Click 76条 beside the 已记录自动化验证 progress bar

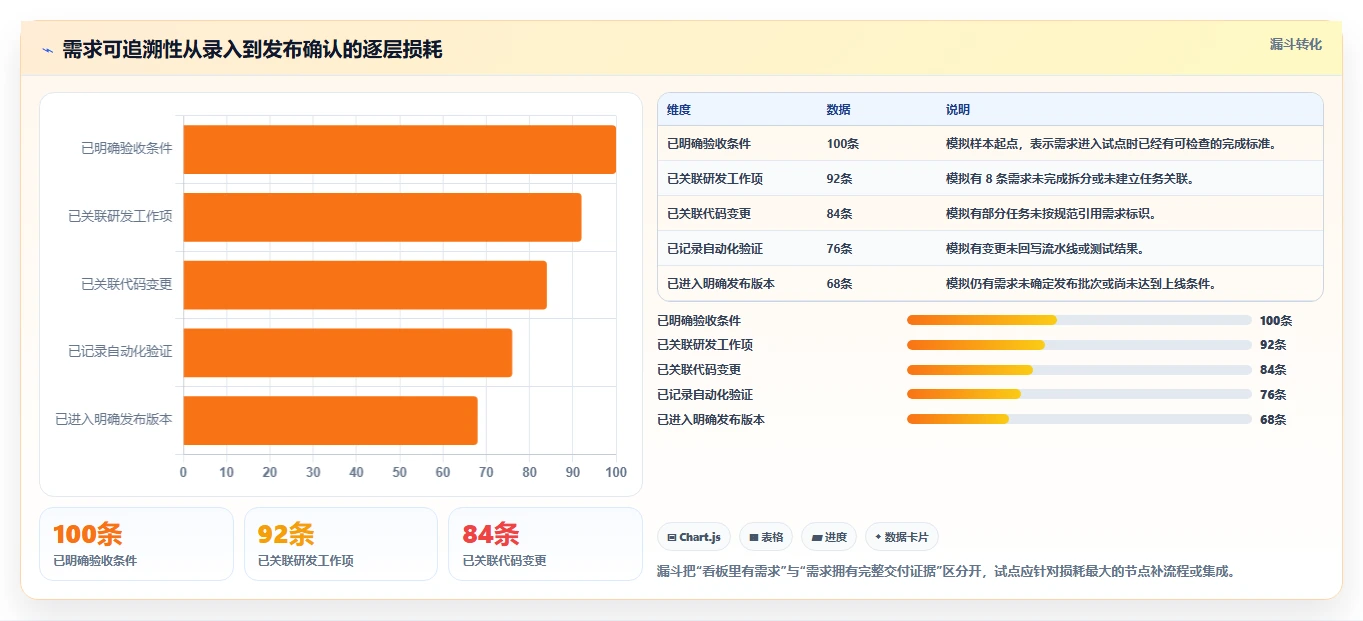tap(1273, 395)
